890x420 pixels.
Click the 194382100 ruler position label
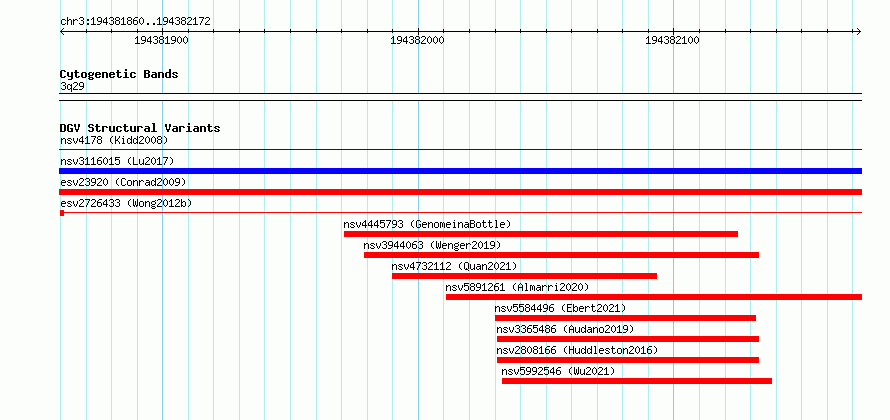click(x=673, y=41)
